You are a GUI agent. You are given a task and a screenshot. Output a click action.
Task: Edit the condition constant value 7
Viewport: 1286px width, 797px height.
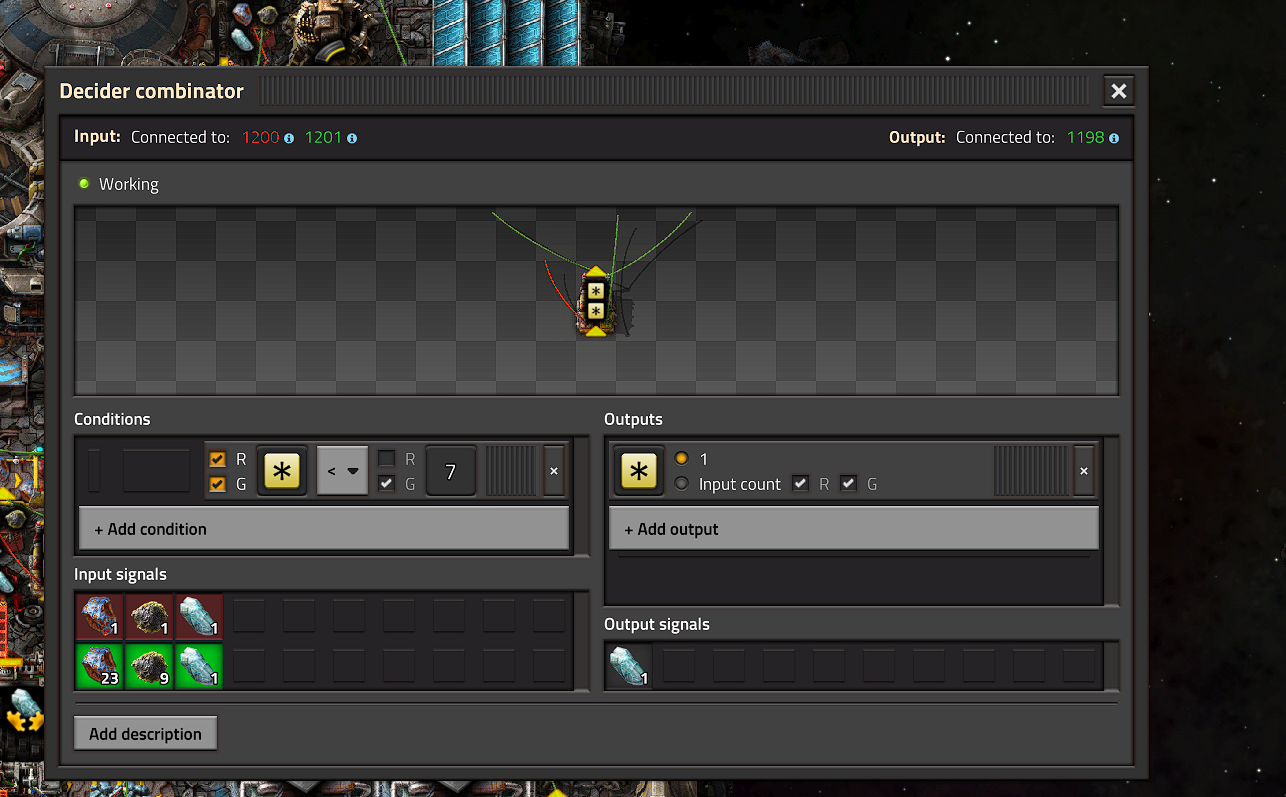(451, 471)
